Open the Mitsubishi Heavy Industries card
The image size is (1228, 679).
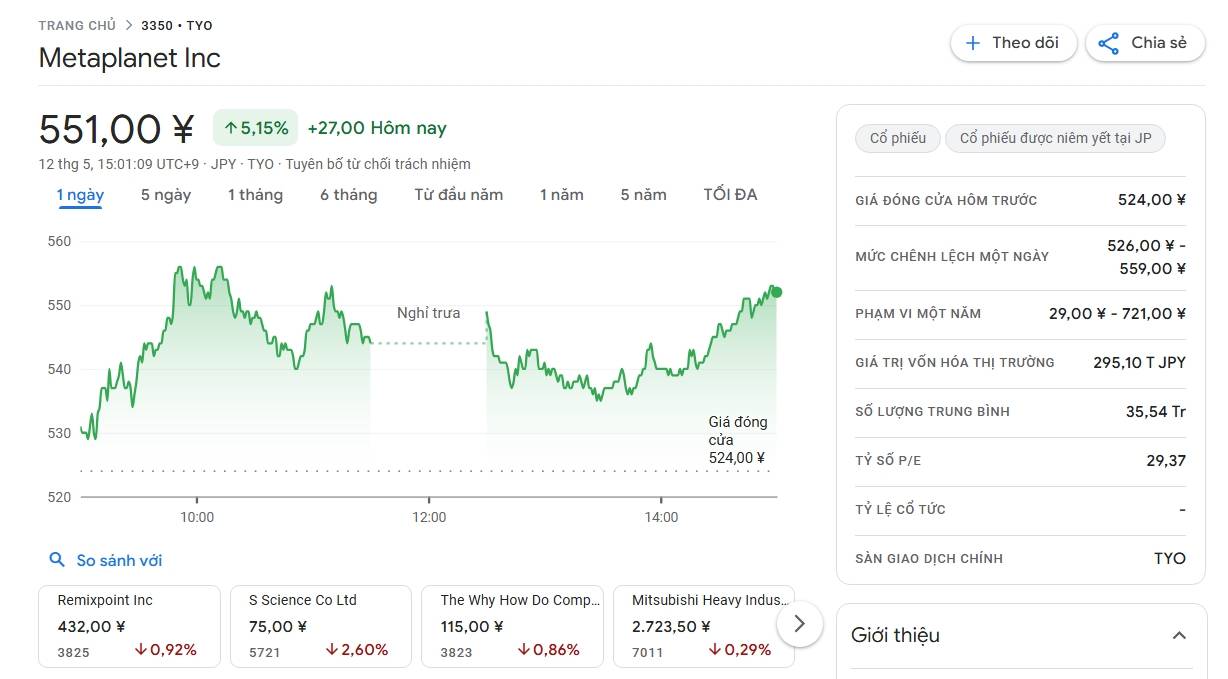coord(704,626)
